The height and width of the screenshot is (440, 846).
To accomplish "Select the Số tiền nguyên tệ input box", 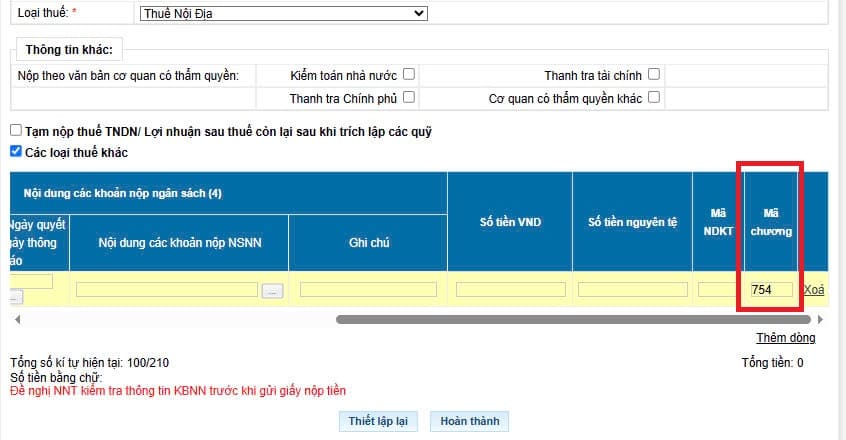I will 632,290.
